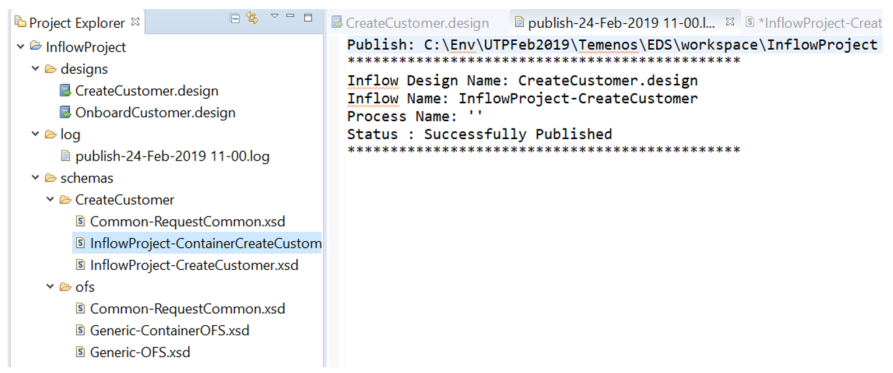Image resolution: width=893 pixels, height=373 pixels.
Task: Switch to CreateCustomer.design editor tab
Action: point(411,23)
